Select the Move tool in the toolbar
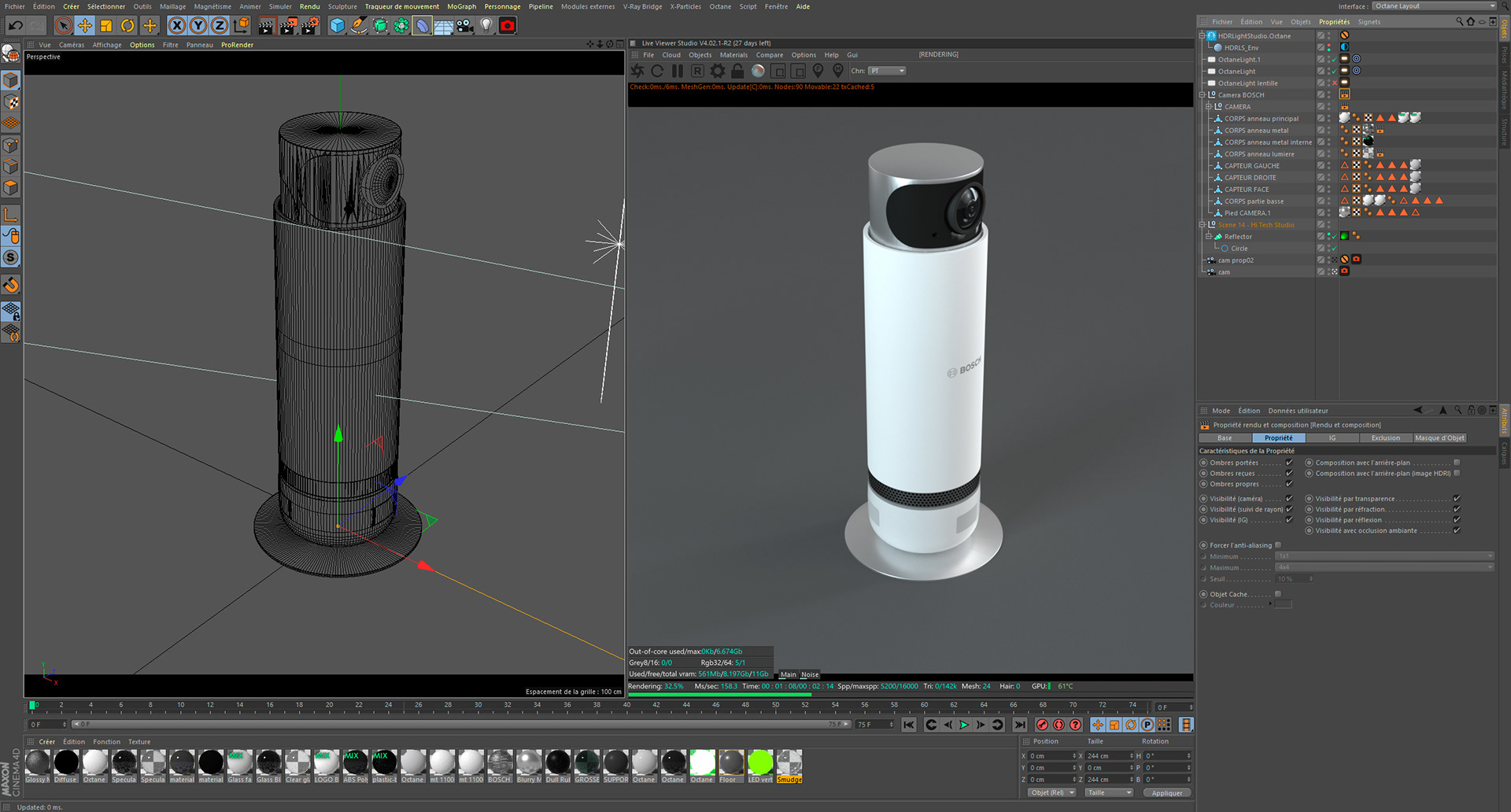The image size is (1511, 812). [x=84, y=26]
